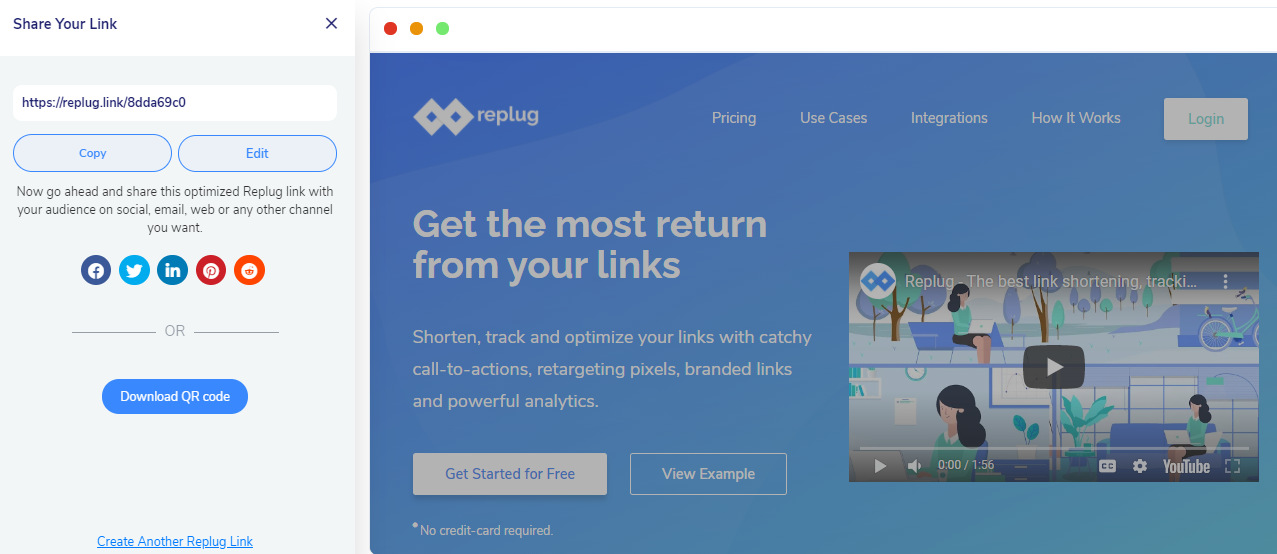Open video more options menu

click(1226, 282)
